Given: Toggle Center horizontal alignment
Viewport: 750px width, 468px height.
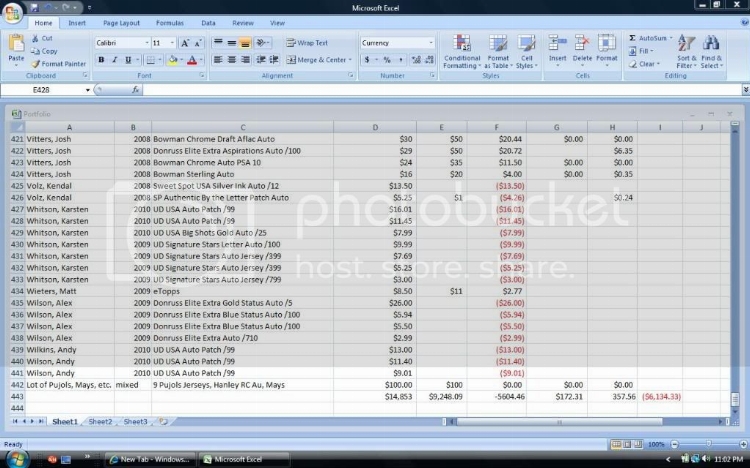Looking at the screenshot, I should coord(232,60).
